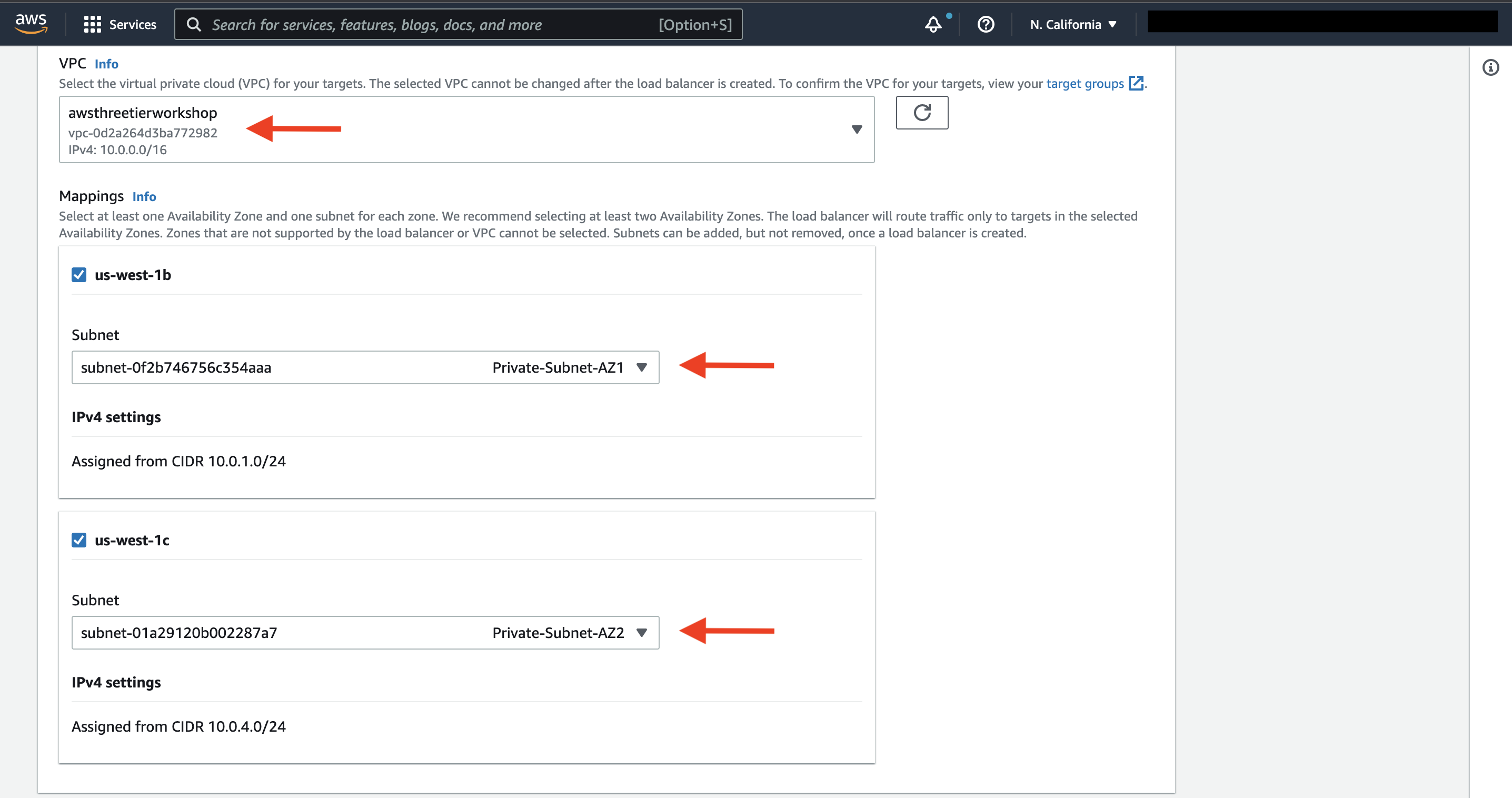Open the Private-Subnet-AZ2 subnet dropdown
This screenshot has height=798, width=1512.
(365, 633)
